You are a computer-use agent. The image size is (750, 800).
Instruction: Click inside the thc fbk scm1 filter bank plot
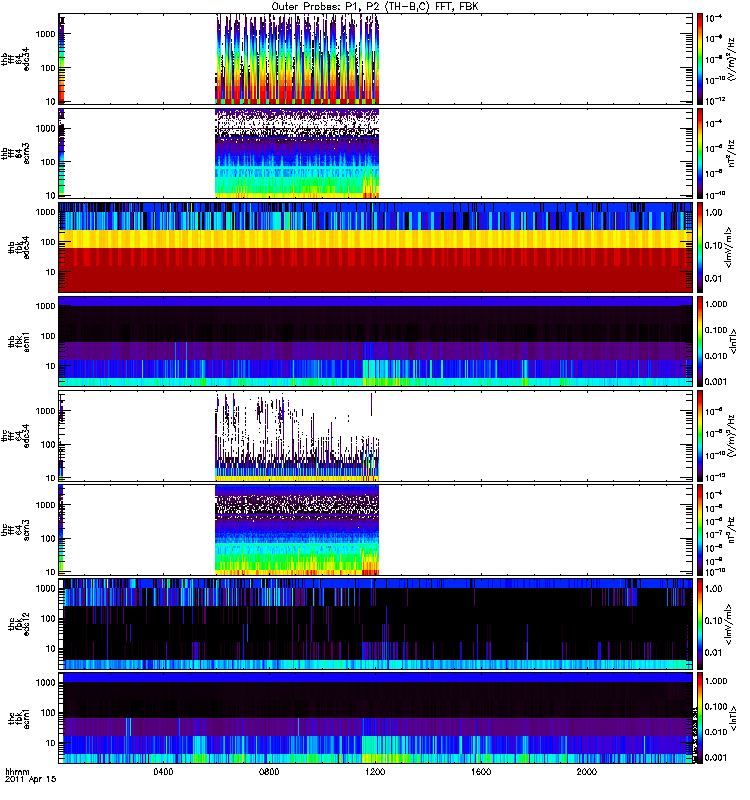(376, 718)
